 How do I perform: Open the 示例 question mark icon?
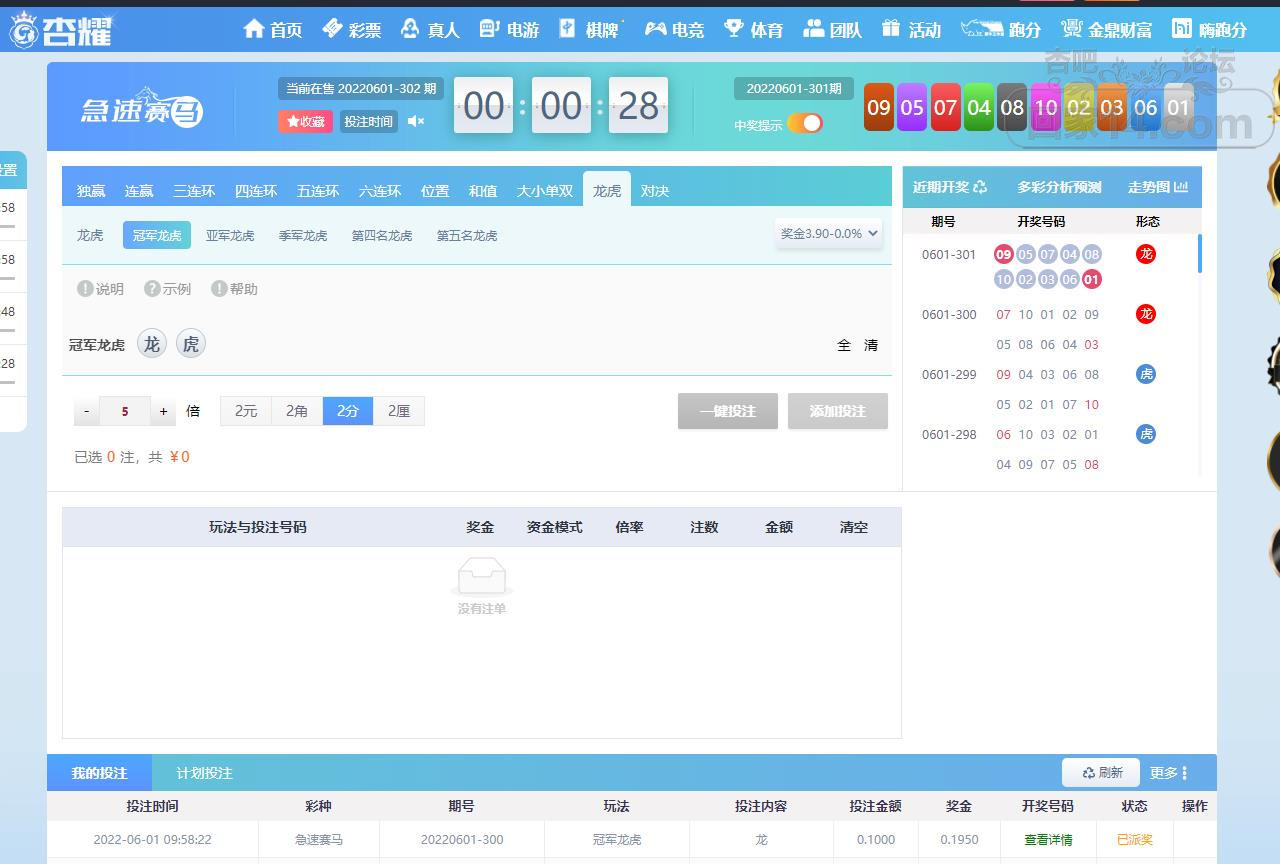point(152,289)
